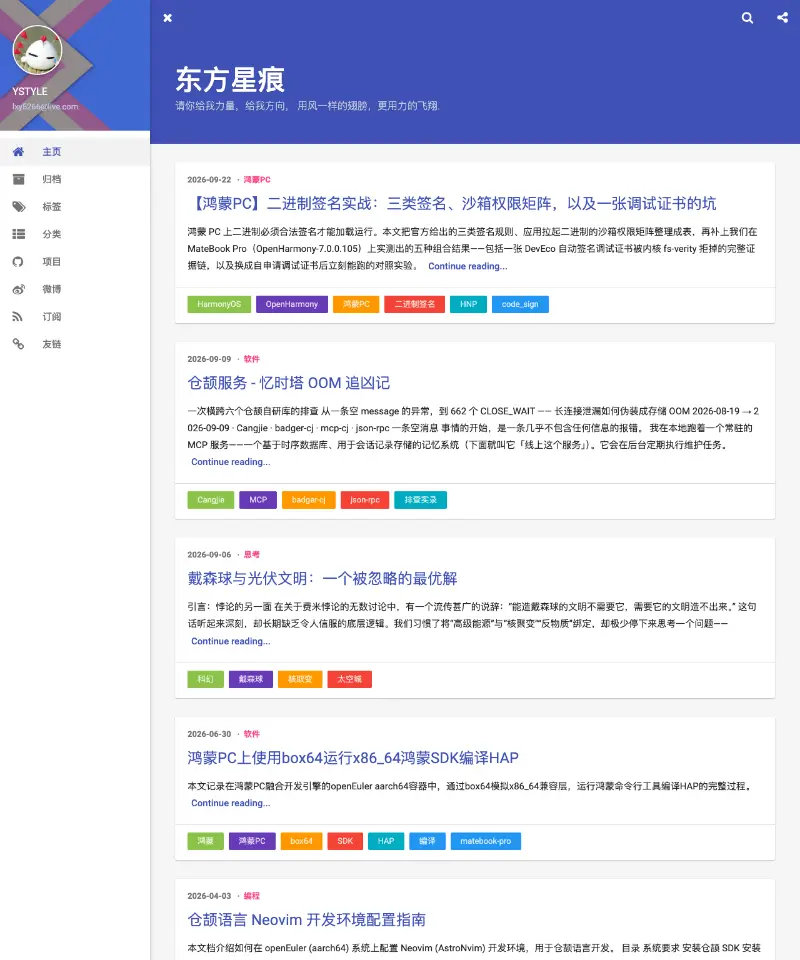Open the 主页 menu item
800x960 pixels.
click(75, 151)
